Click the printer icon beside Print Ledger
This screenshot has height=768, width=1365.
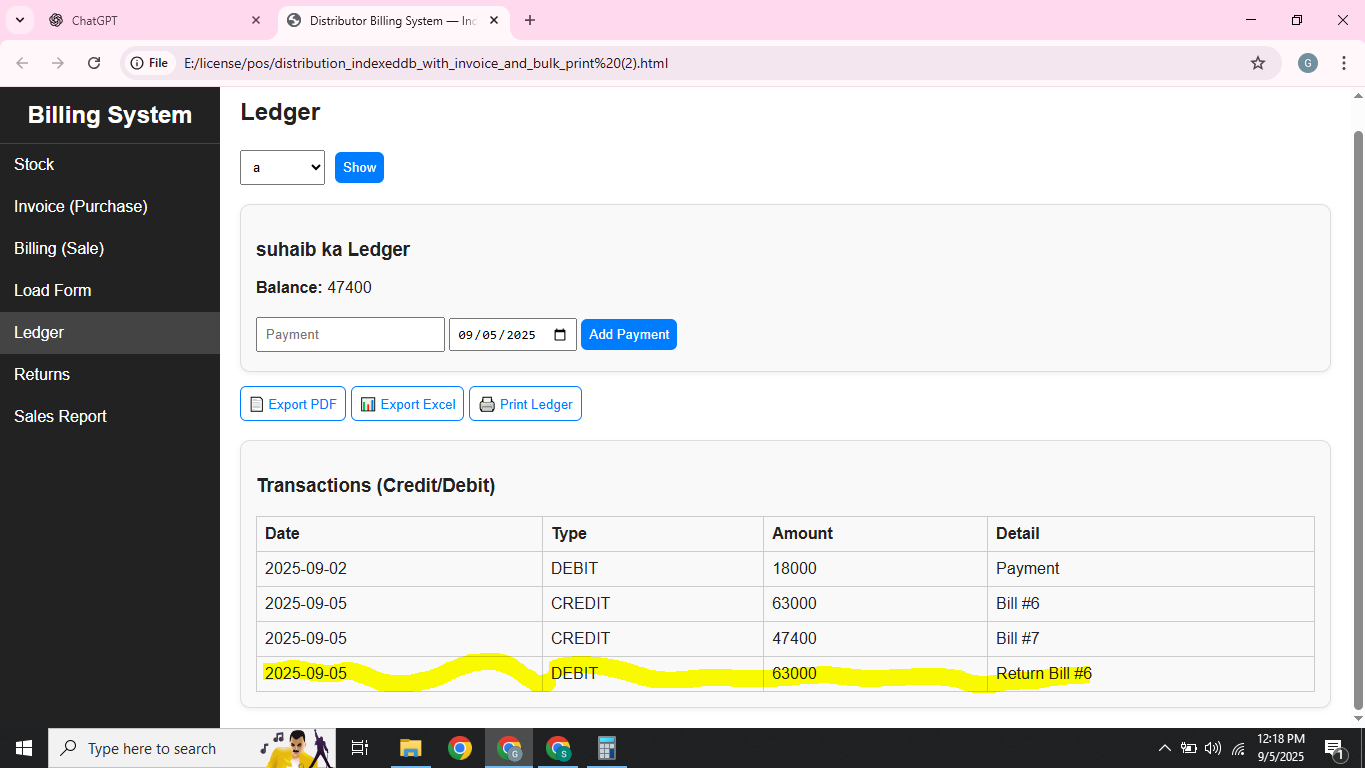[x=487, y=403]
